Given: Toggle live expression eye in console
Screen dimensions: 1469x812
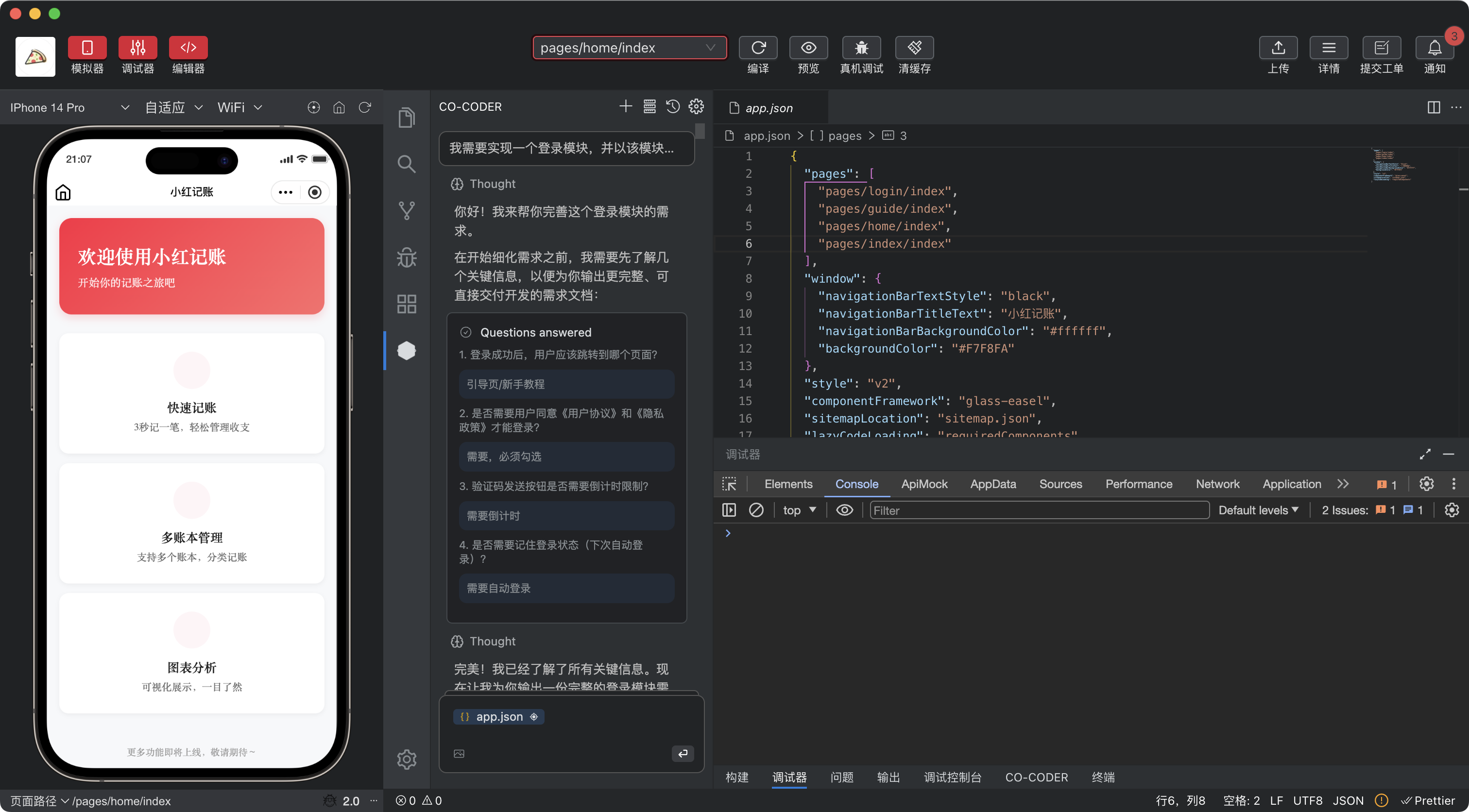Looking at the screenshot, I should (x=845, y=510).
